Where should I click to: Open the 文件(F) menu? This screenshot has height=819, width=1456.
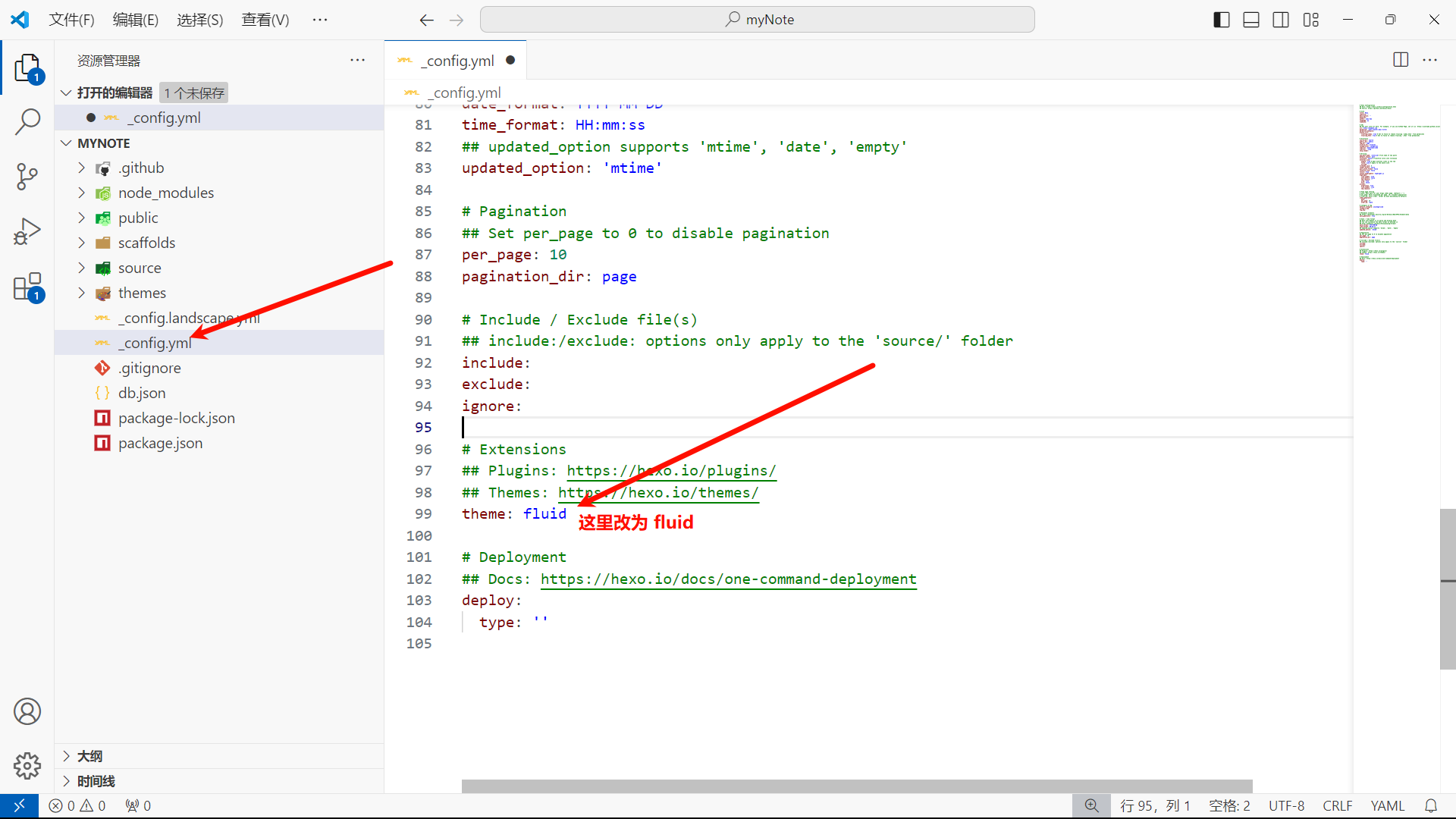[71, 20]
